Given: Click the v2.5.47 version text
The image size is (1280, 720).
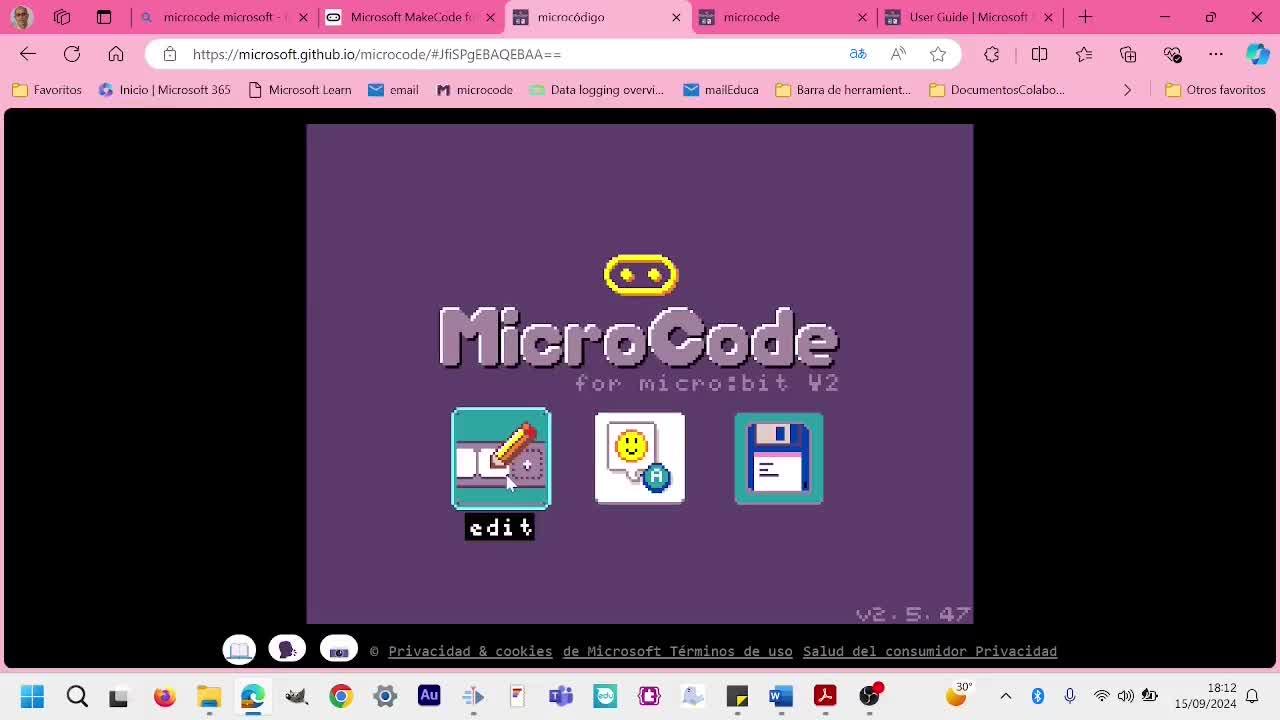Looking at the screenshot, I should [x=914, y=613].
